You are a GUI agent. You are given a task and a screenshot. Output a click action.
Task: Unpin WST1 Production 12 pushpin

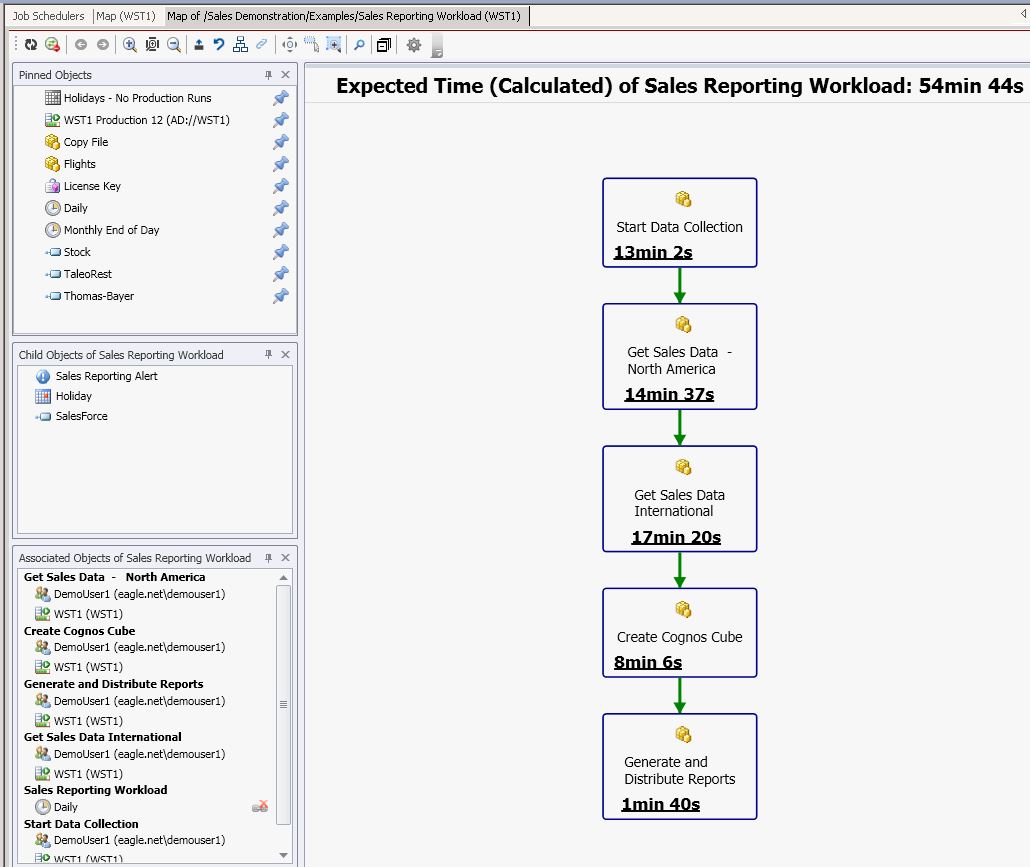click(x=281, y=120)
